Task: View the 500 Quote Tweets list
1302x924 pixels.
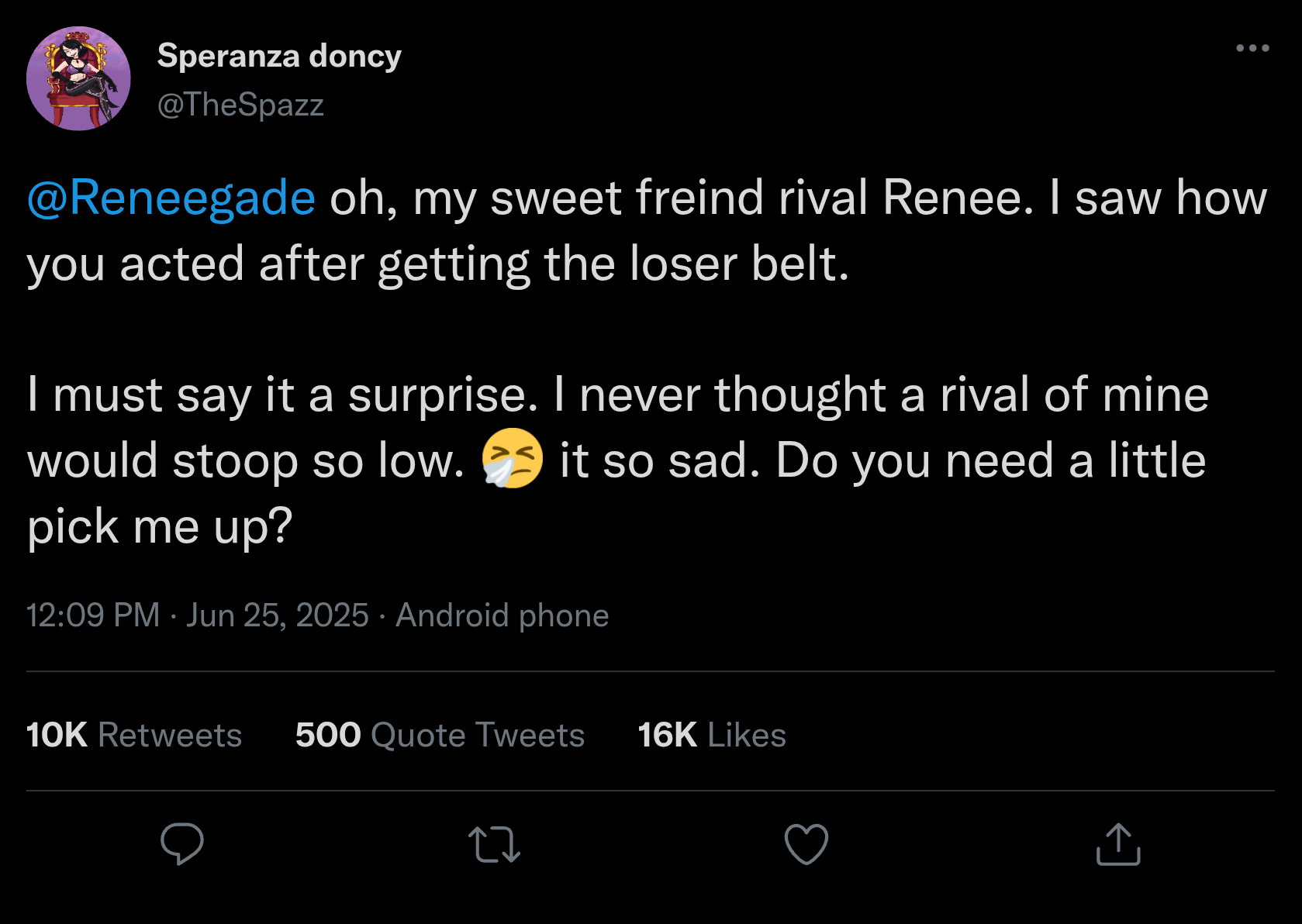Action: tap(439, 735)
